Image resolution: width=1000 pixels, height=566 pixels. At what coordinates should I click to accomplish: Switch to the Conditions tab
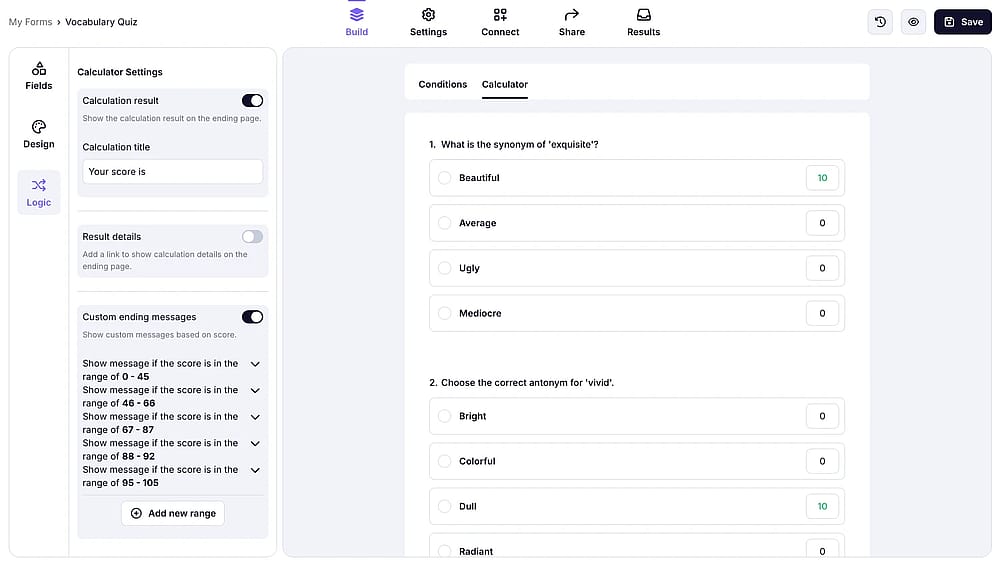(x=443, y=84)
